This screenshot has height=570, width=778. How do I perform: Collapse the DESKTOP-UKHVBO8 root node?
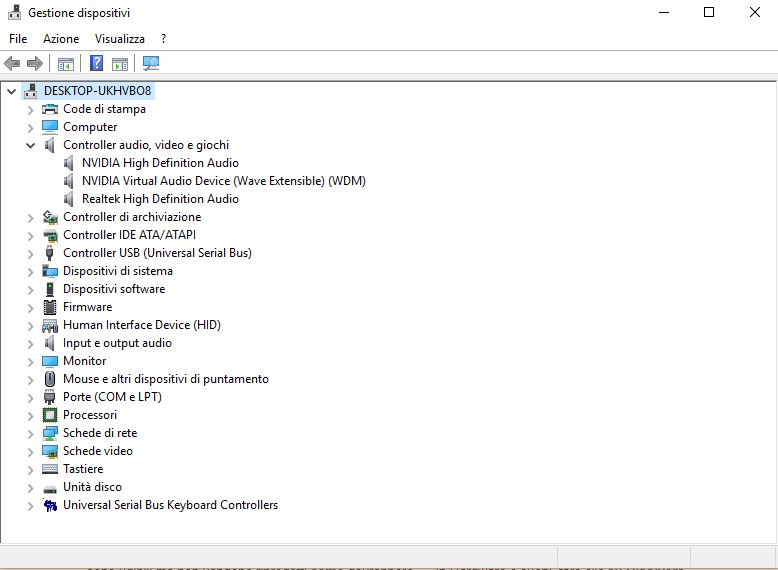(x=11, y=91)
